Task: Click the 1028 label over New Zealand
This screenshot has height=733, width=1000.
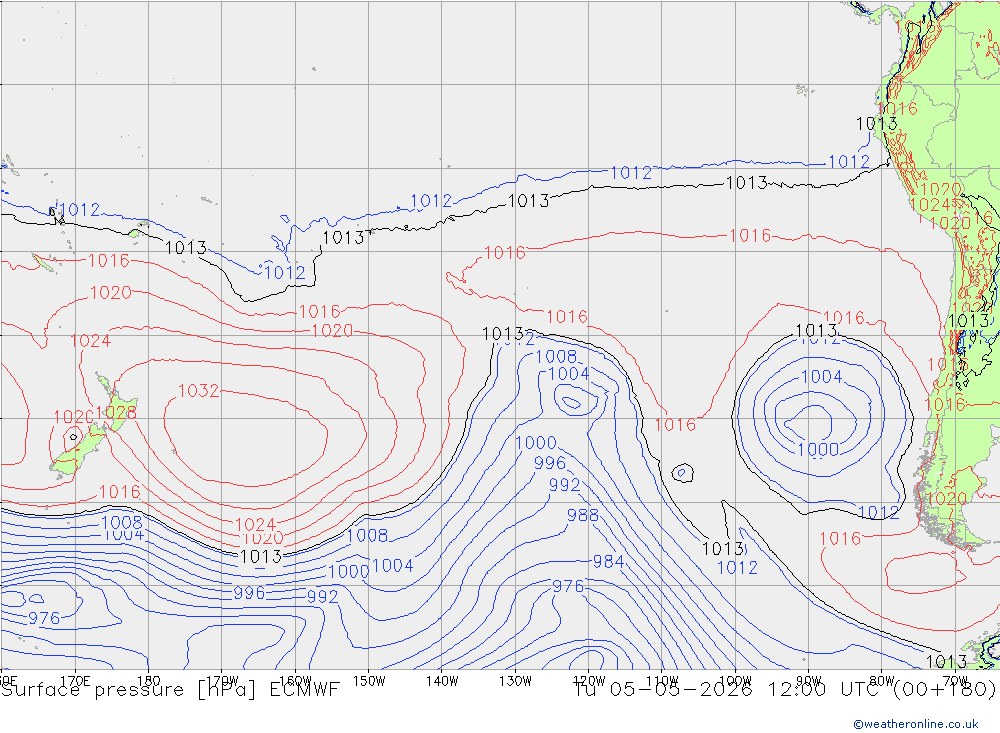Action: (x=117, y=412)
